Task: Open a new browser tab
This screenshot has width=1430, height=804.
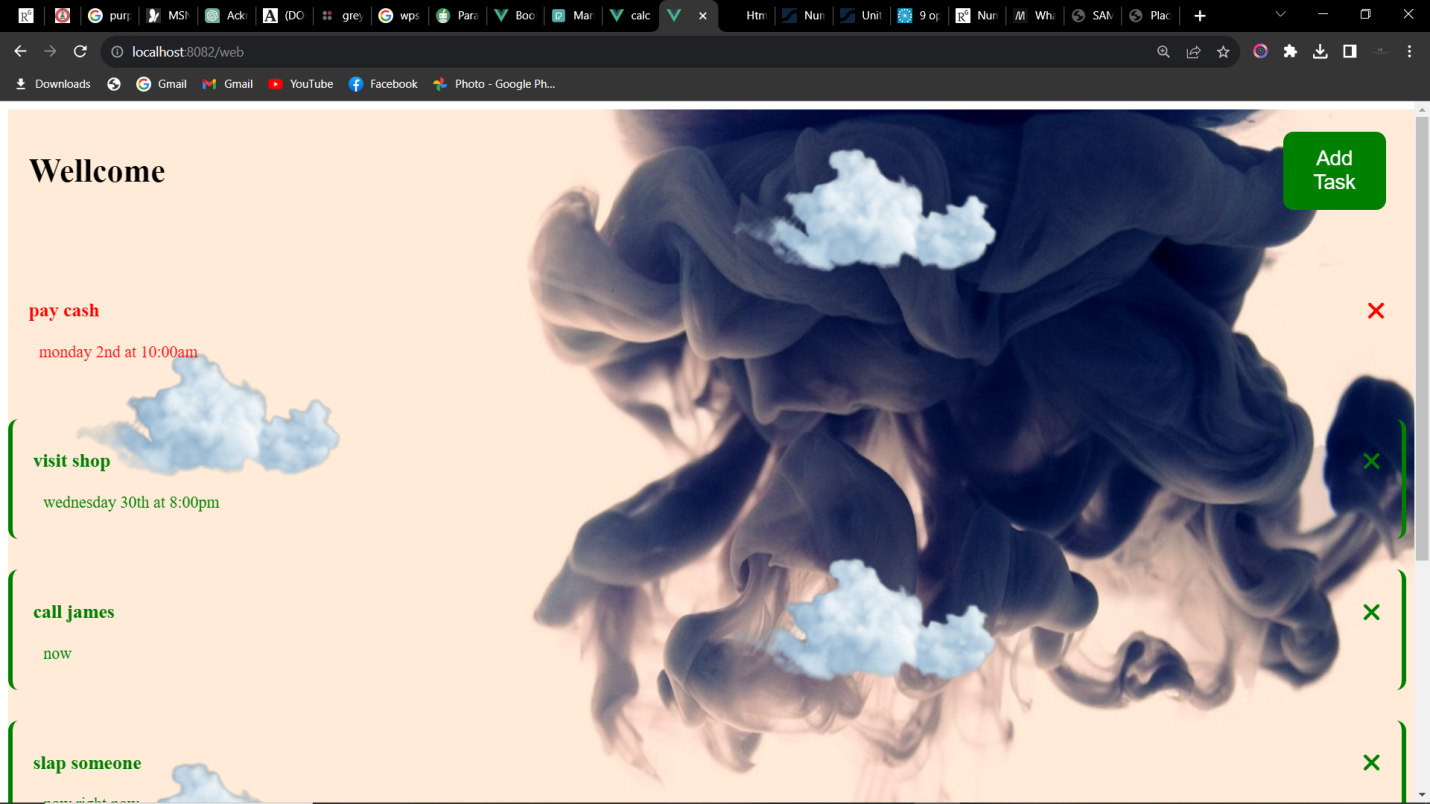Action: (x=1200, y=16)
